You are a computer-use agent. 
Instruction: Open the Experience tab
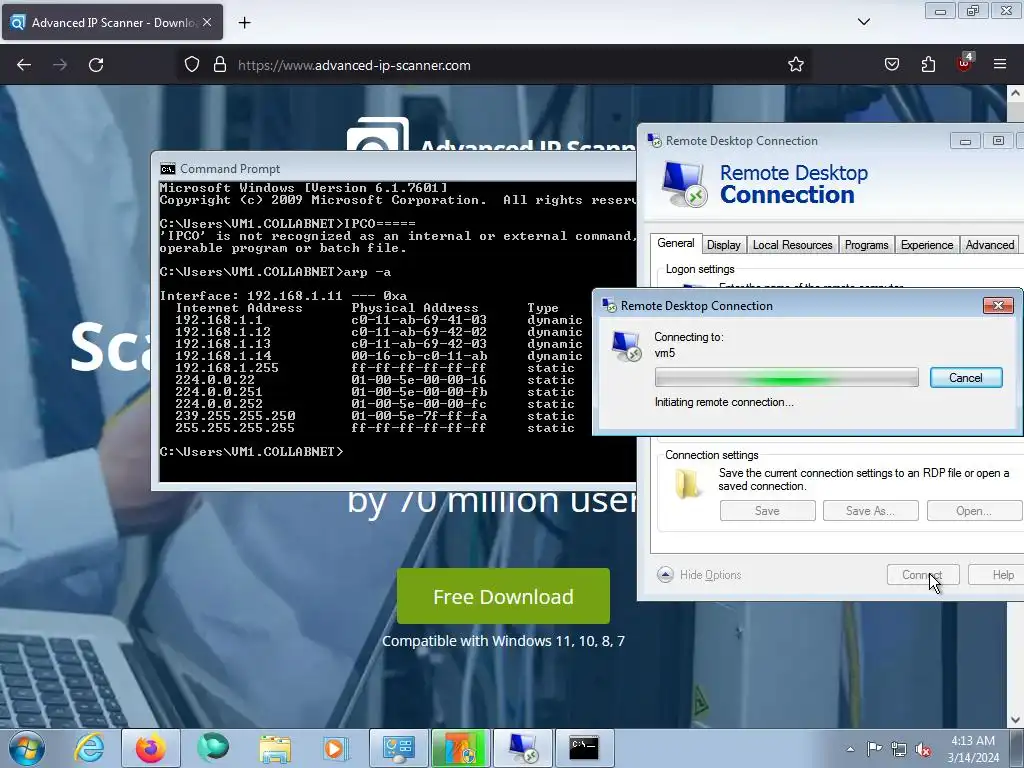(927, 245)
